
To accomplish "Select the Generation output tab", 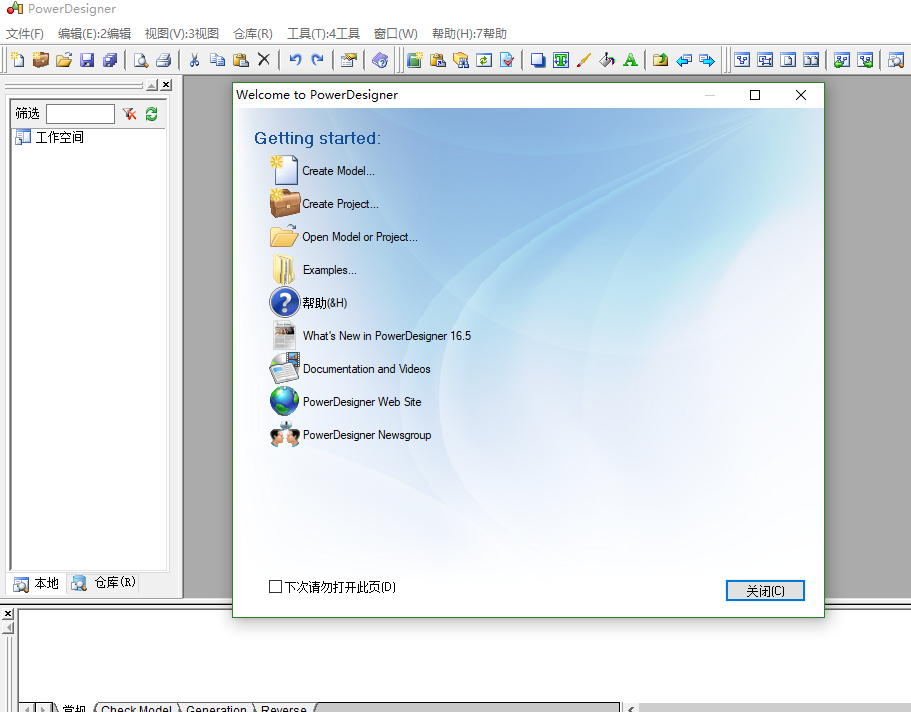I will click(216, 709).
